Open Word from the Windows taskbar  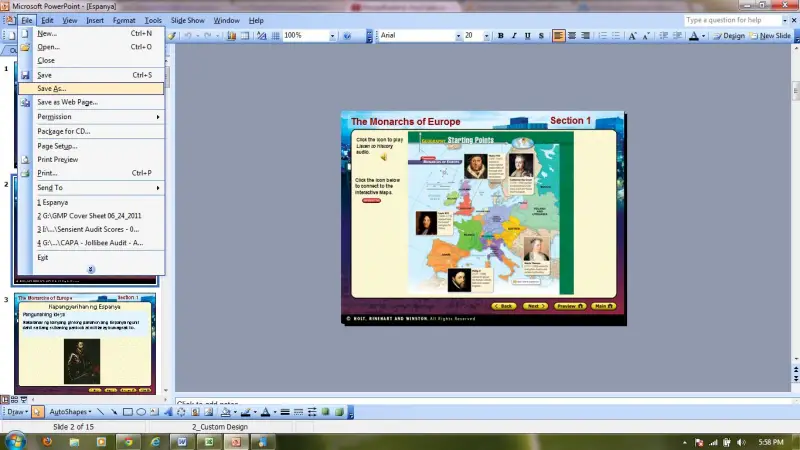coord(184,440)
